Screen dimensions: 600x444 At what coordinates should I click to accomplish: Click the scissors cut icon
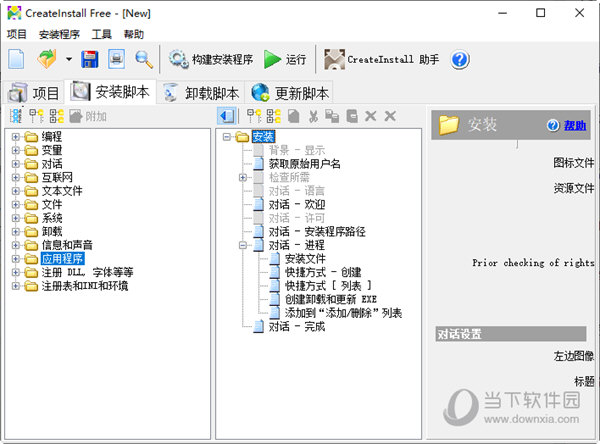point(313,116)
